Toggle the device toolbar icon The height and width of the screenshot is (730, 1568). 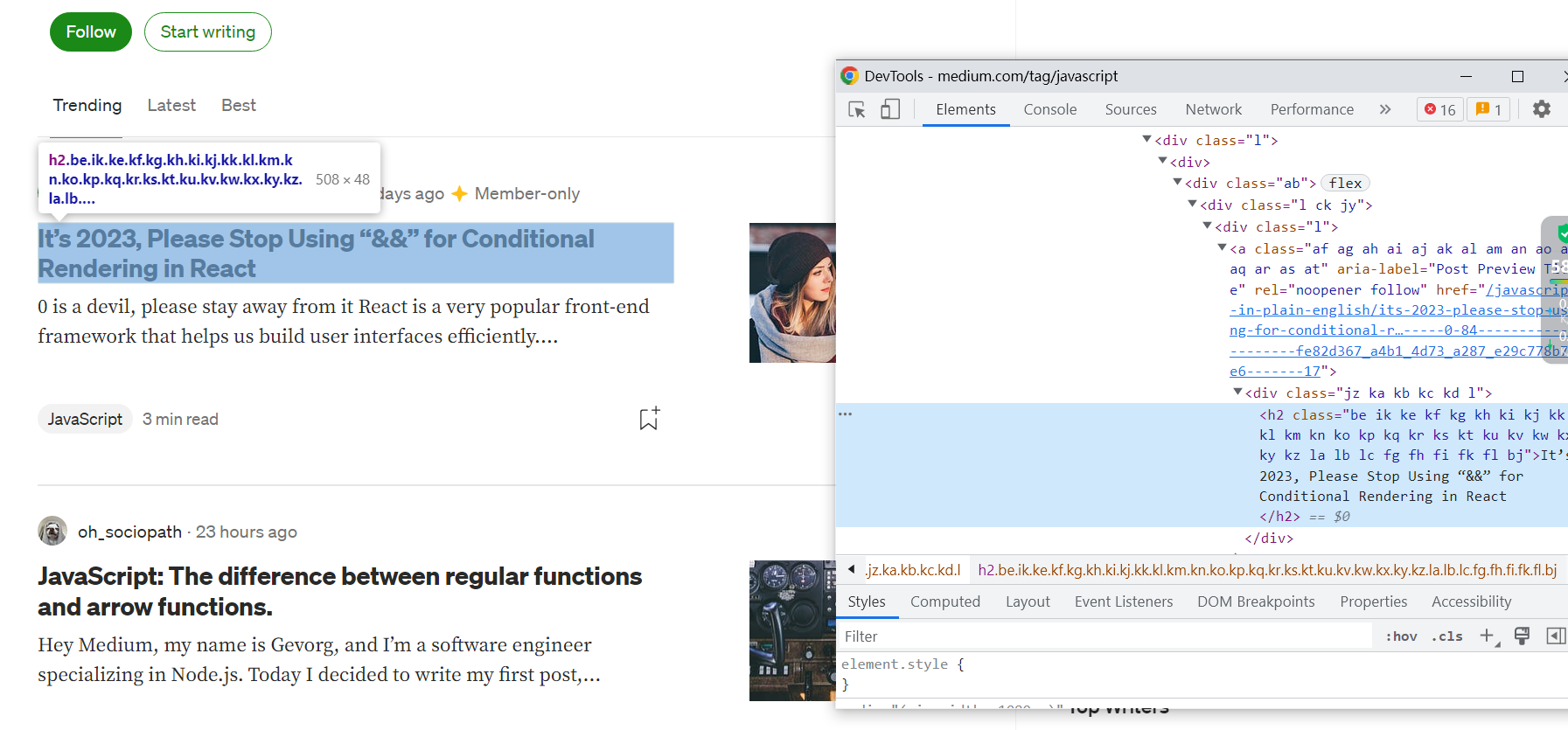click(x=889, y=109)
